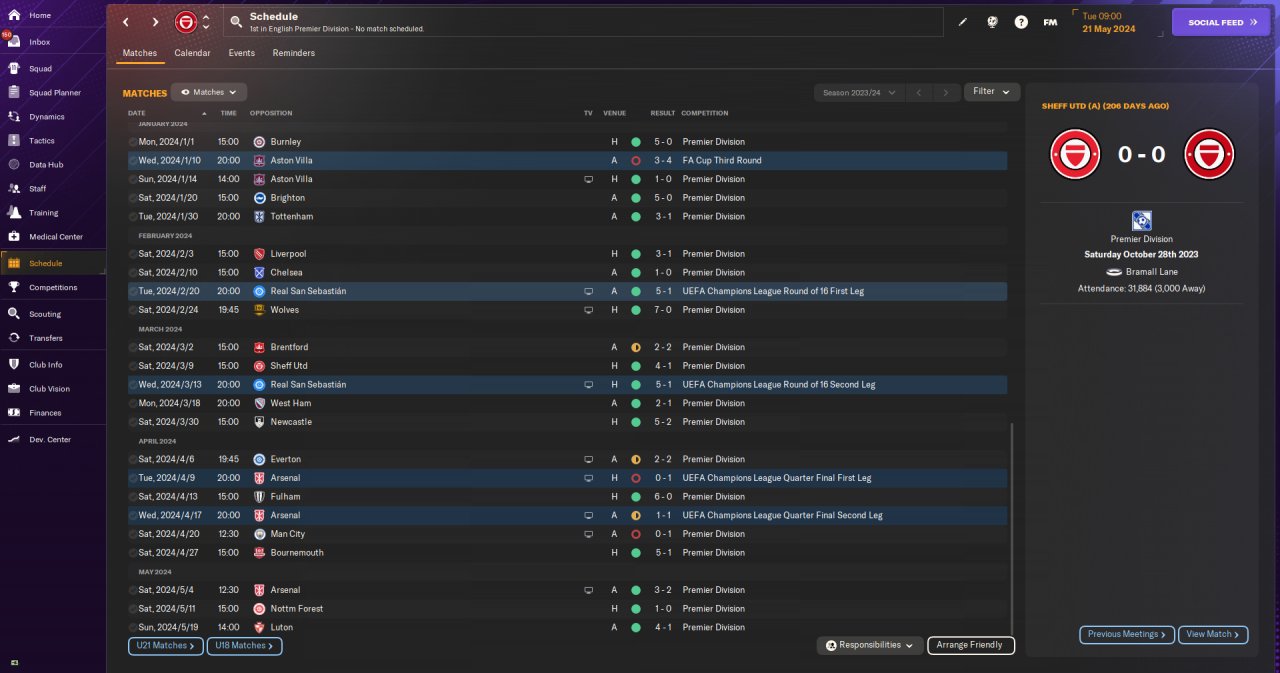
Task: Open the Filter dropdown
Action: click(x=992, y=92)
